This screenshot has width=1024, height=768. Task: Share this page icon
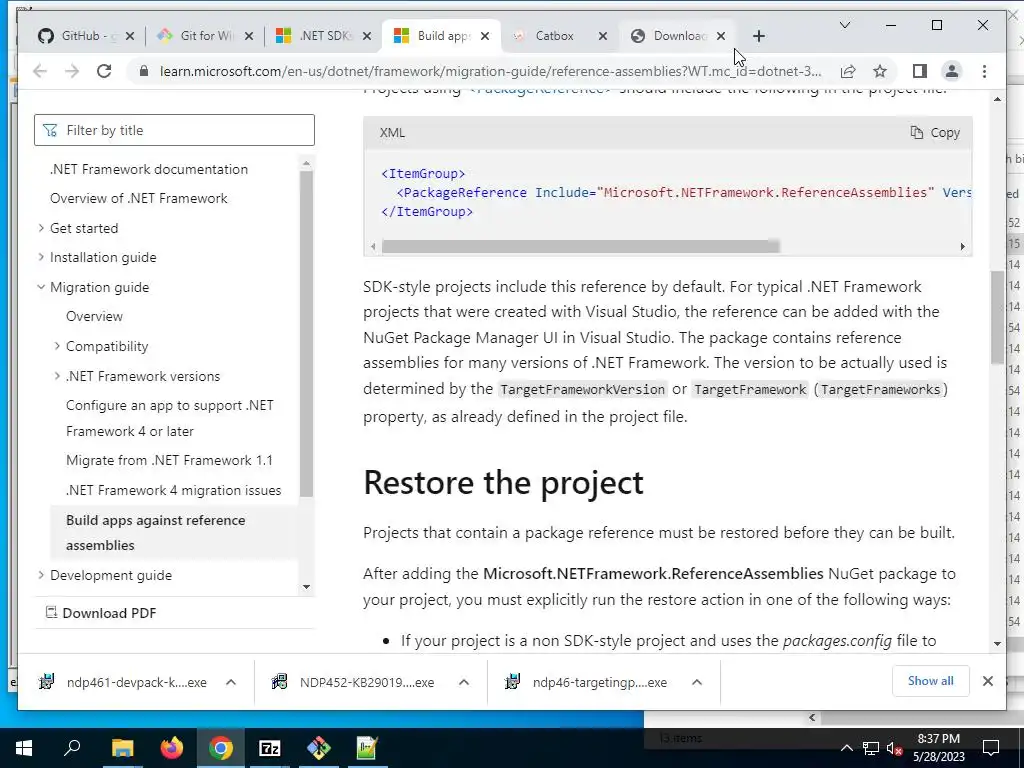[x=848, y=71]
